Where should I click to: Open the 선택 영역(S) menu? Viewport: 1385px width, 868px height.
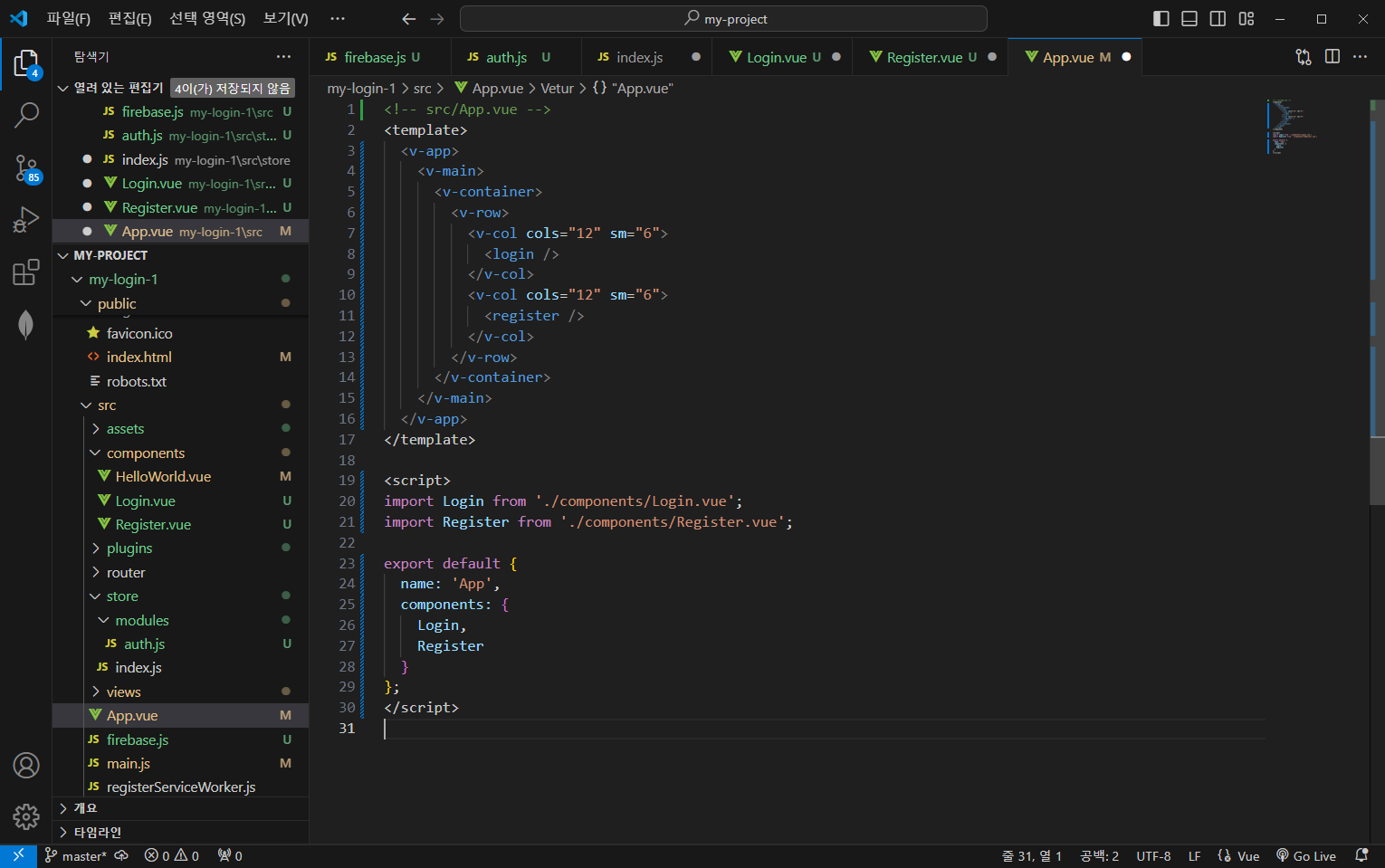click(207, 19)
